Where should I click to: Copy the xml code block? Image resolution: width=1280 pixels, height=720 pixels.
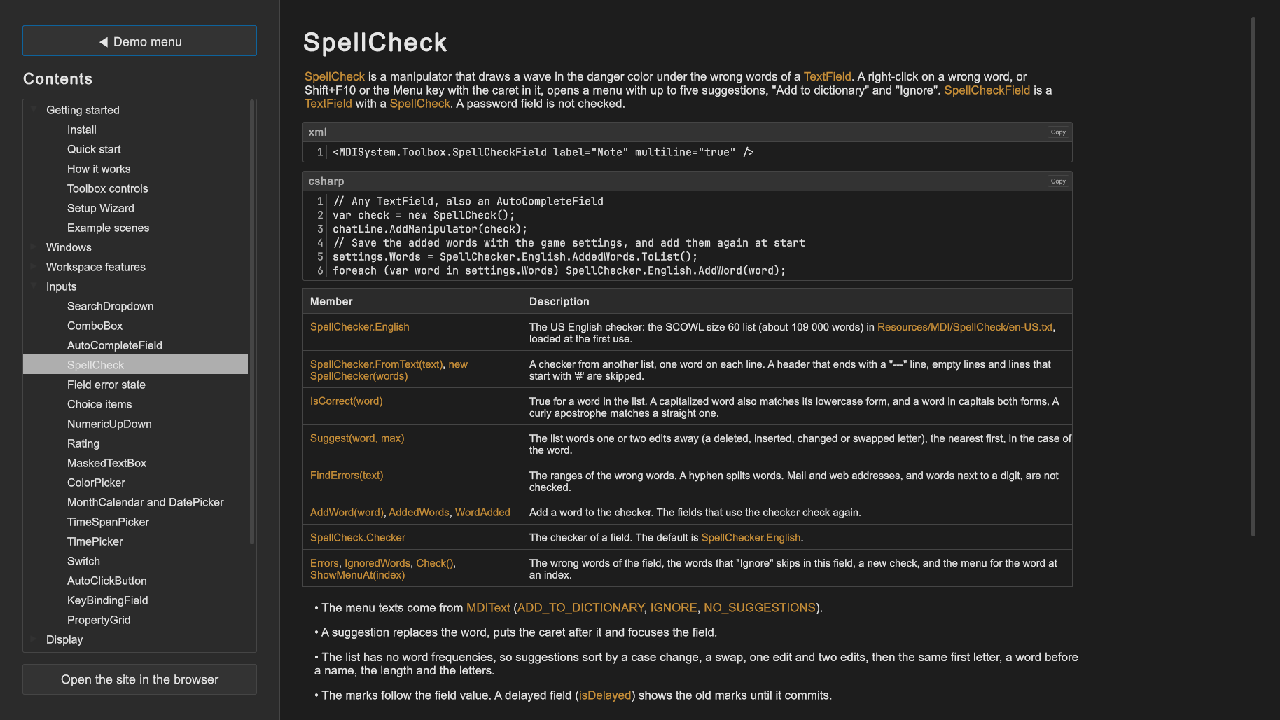click(1058, 132)
